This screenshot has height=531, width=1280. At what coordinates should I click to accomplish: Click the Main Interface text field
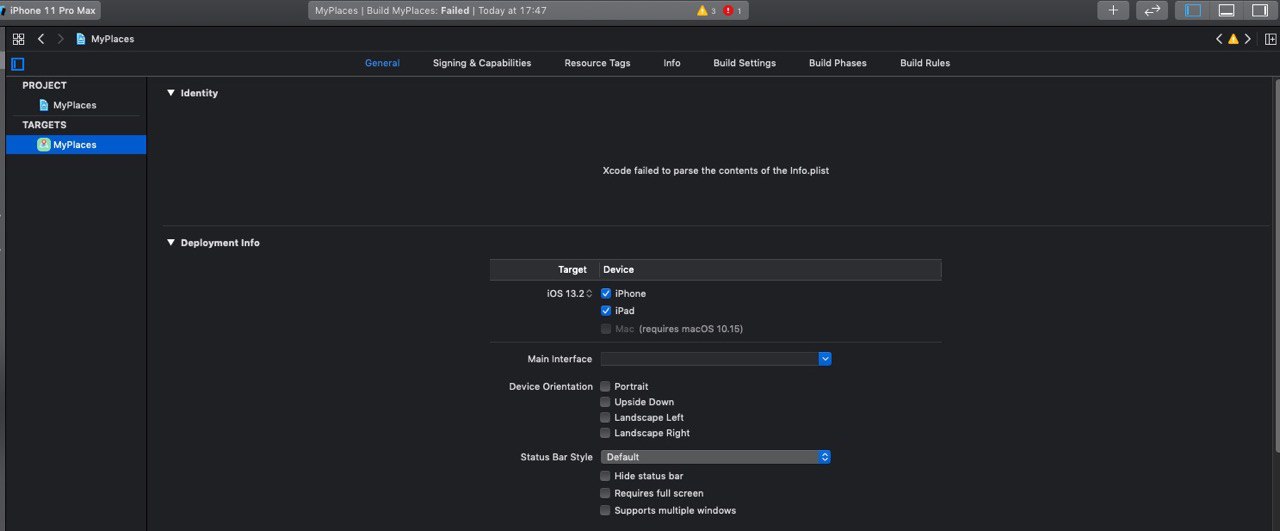point(709,358)
